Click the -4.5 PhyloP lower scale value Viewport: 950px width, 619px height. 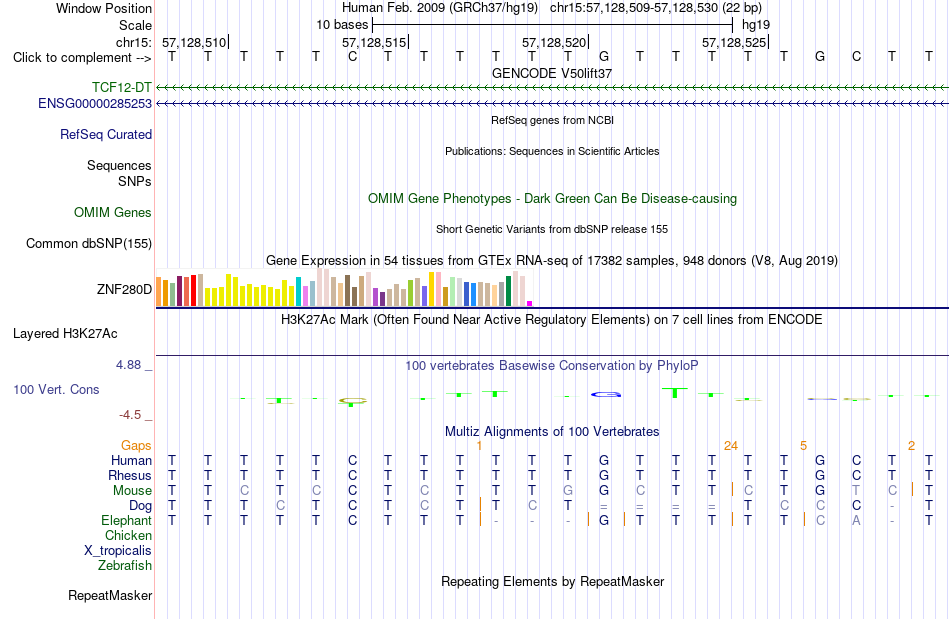(x=130, y=415)
